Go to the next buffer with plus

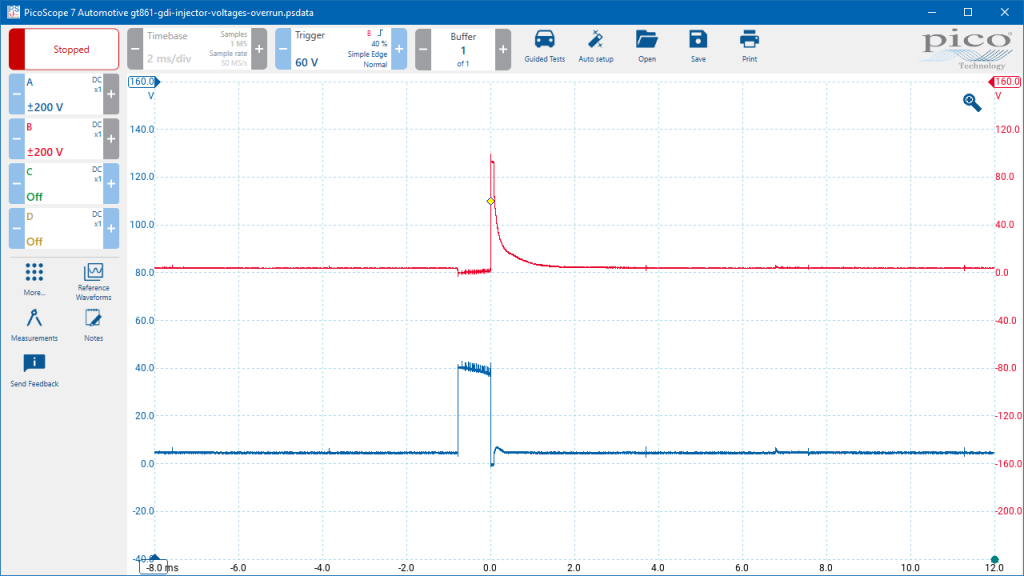coord(503,49)
